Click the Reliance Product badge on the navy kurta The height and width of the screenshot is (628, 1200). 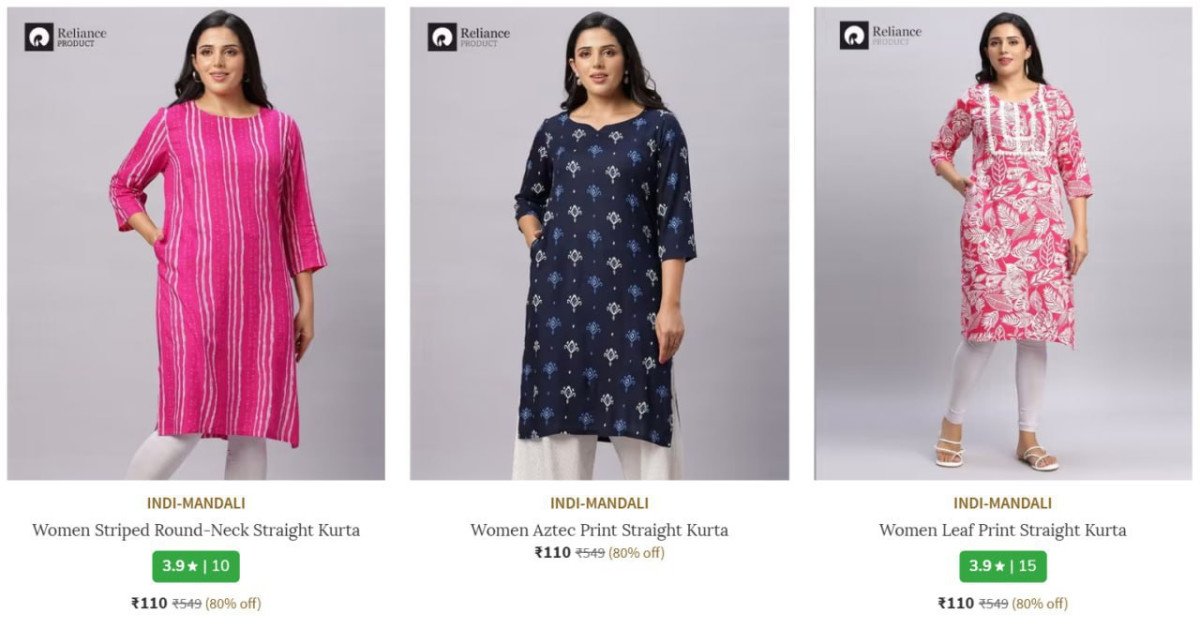pos(462,34)
